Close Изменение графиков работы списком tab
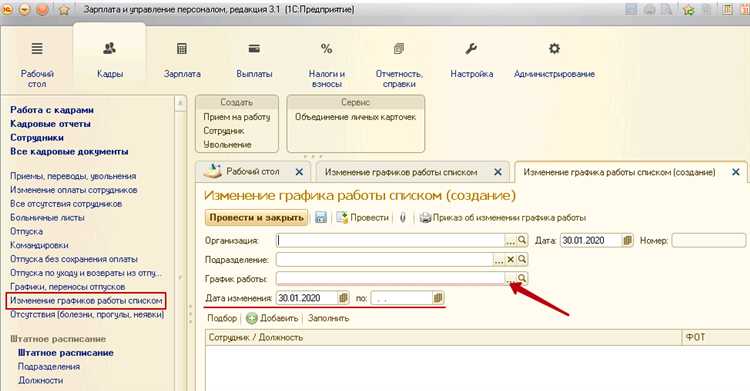This screenshot has height=391, width=750. (x=498, y=172)
